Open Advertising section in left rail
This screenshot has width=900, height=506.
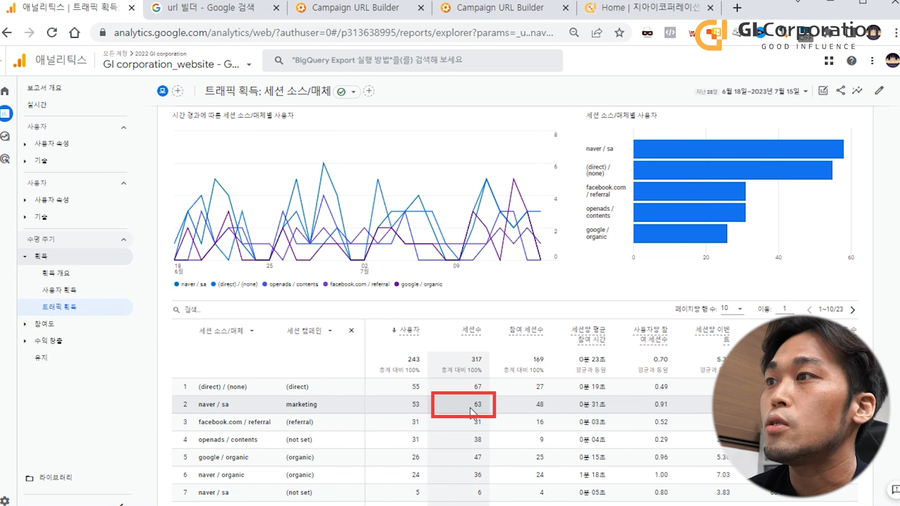5,158
